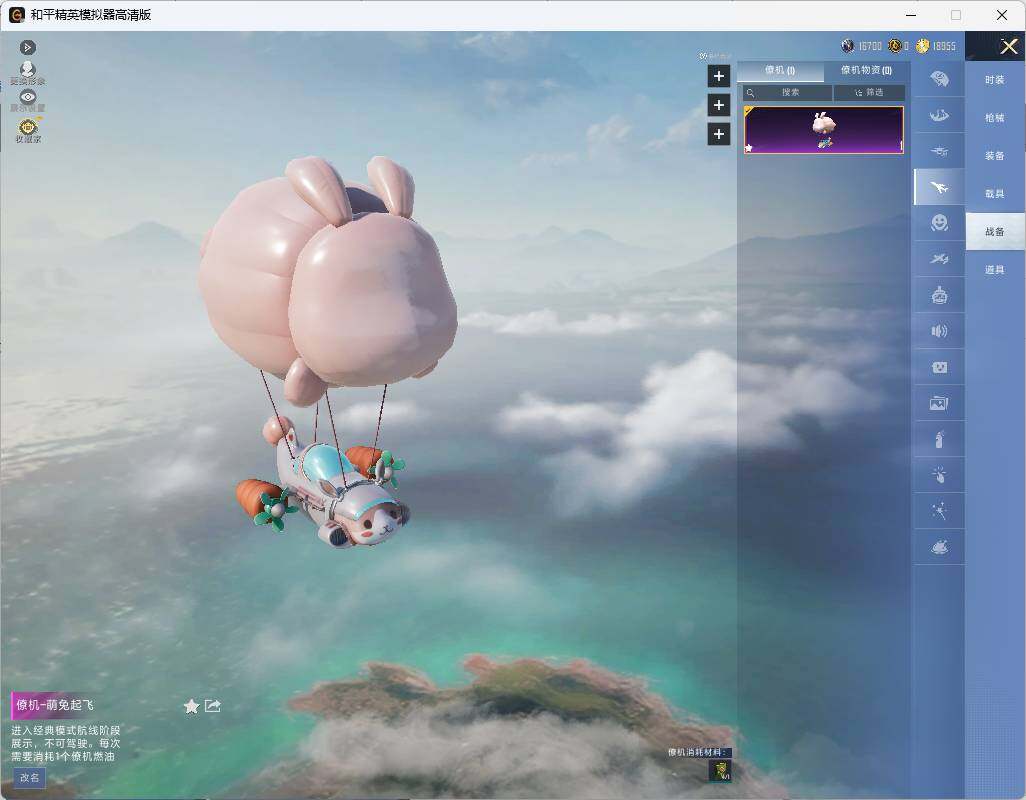Choose the magic wand sparkle category

(x=939, y=511)
